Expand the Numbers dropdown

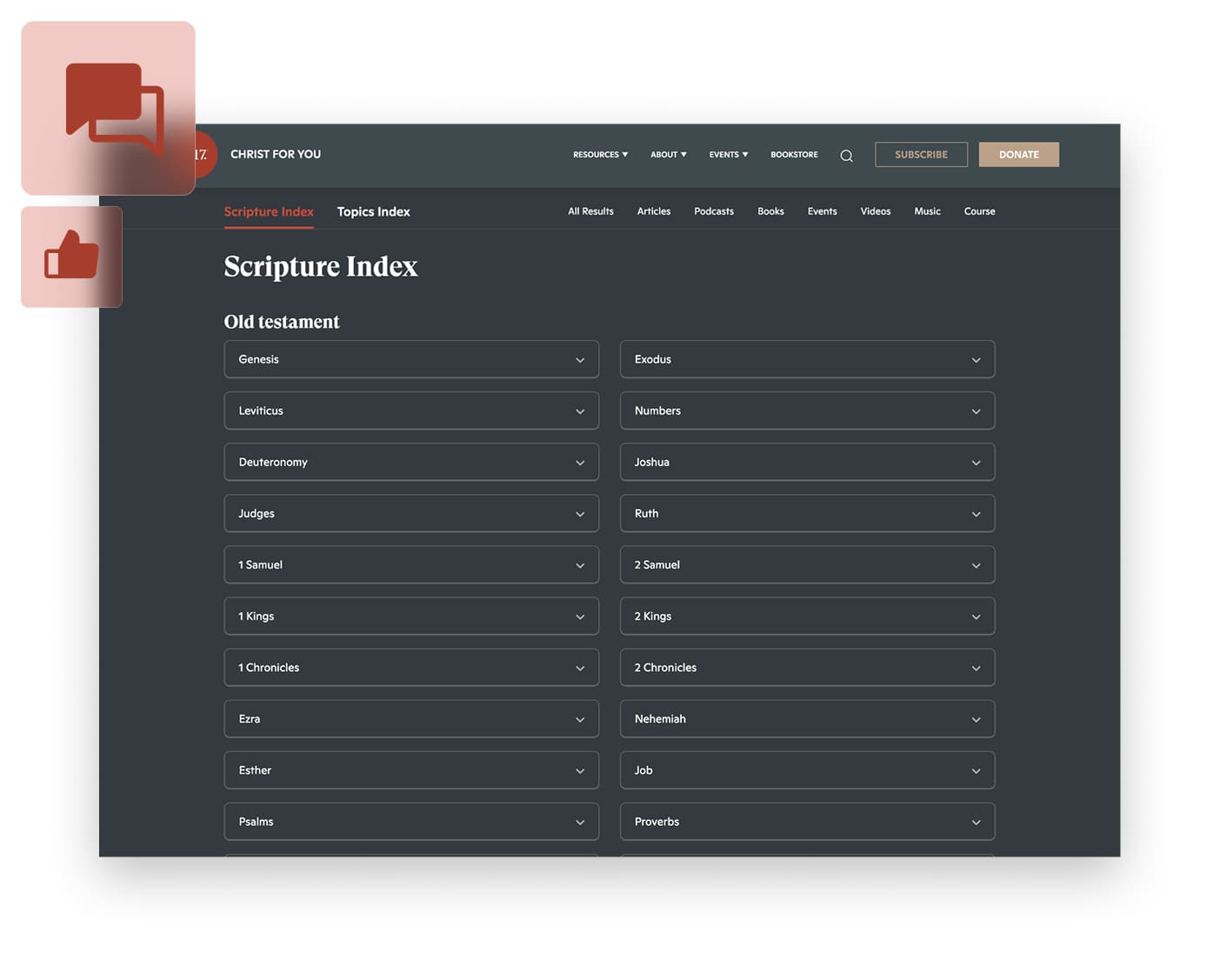point(807,410)
